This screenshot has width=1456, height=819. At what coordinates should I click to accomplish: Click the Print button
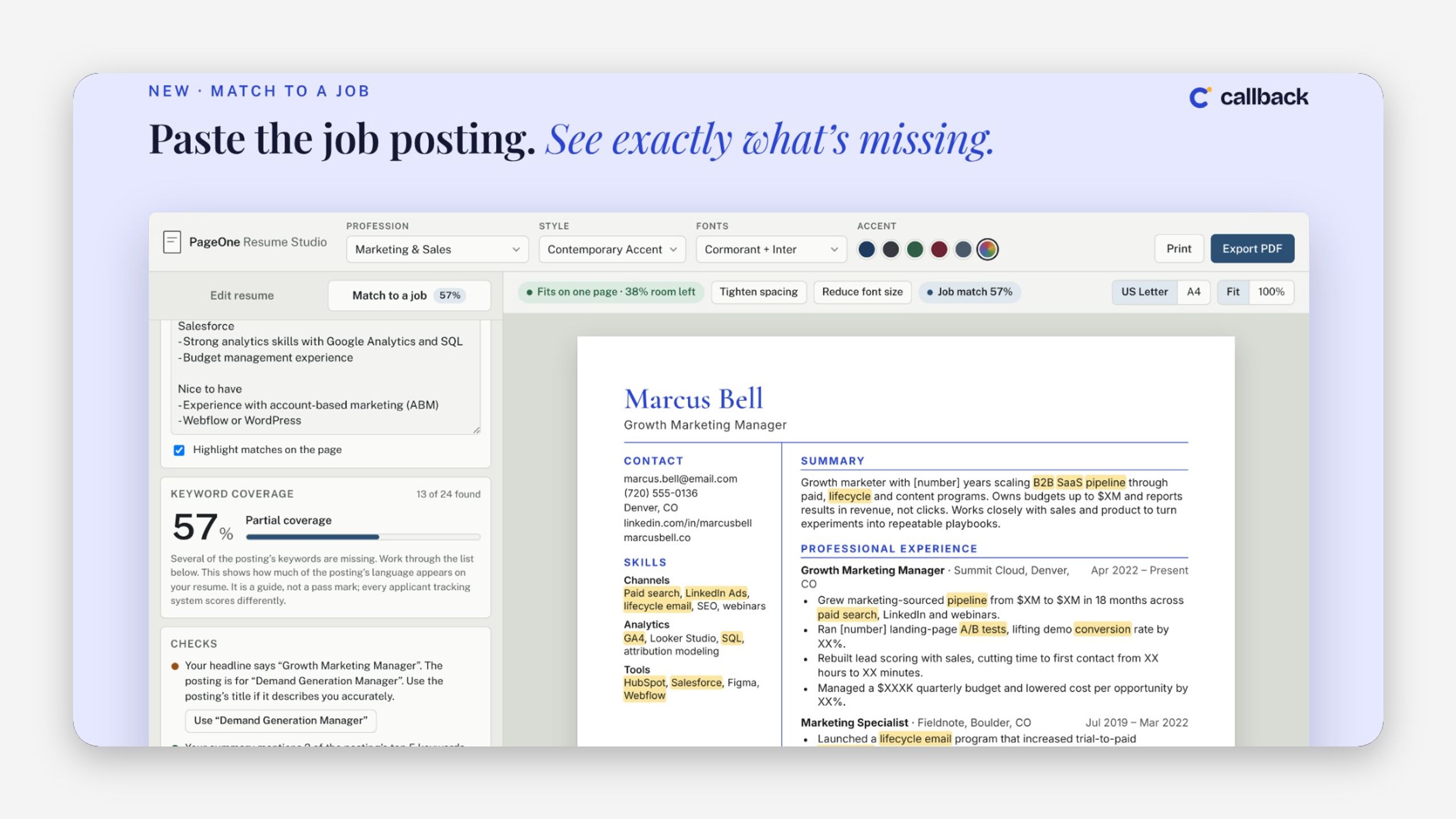1178,249
